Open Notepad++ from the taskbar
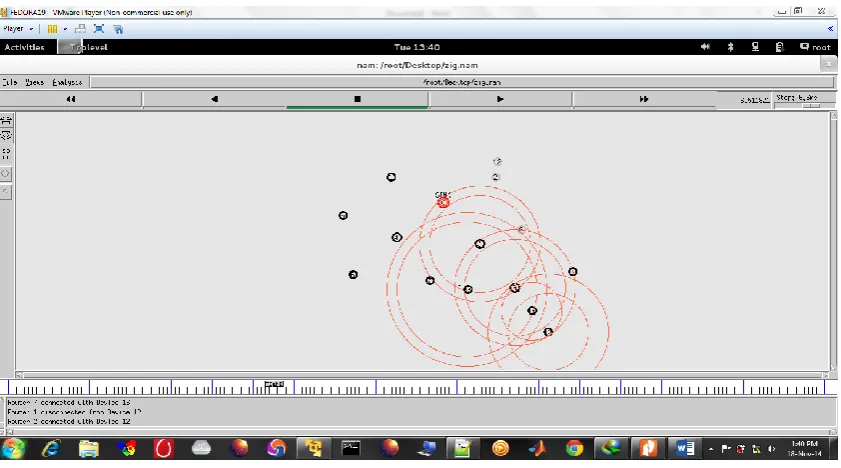Screen dimensions: 841x468 tap(462, 448)
